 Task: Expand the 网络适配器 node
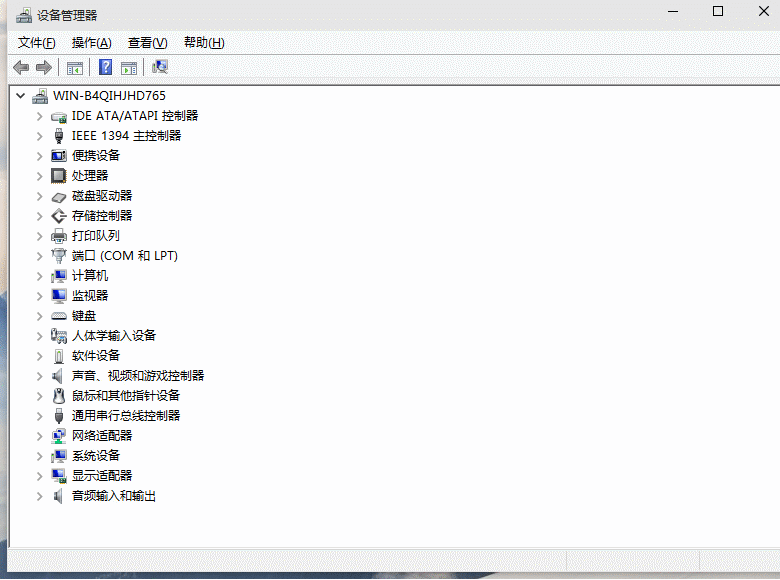pyautogui.click(x=39, y=436)
